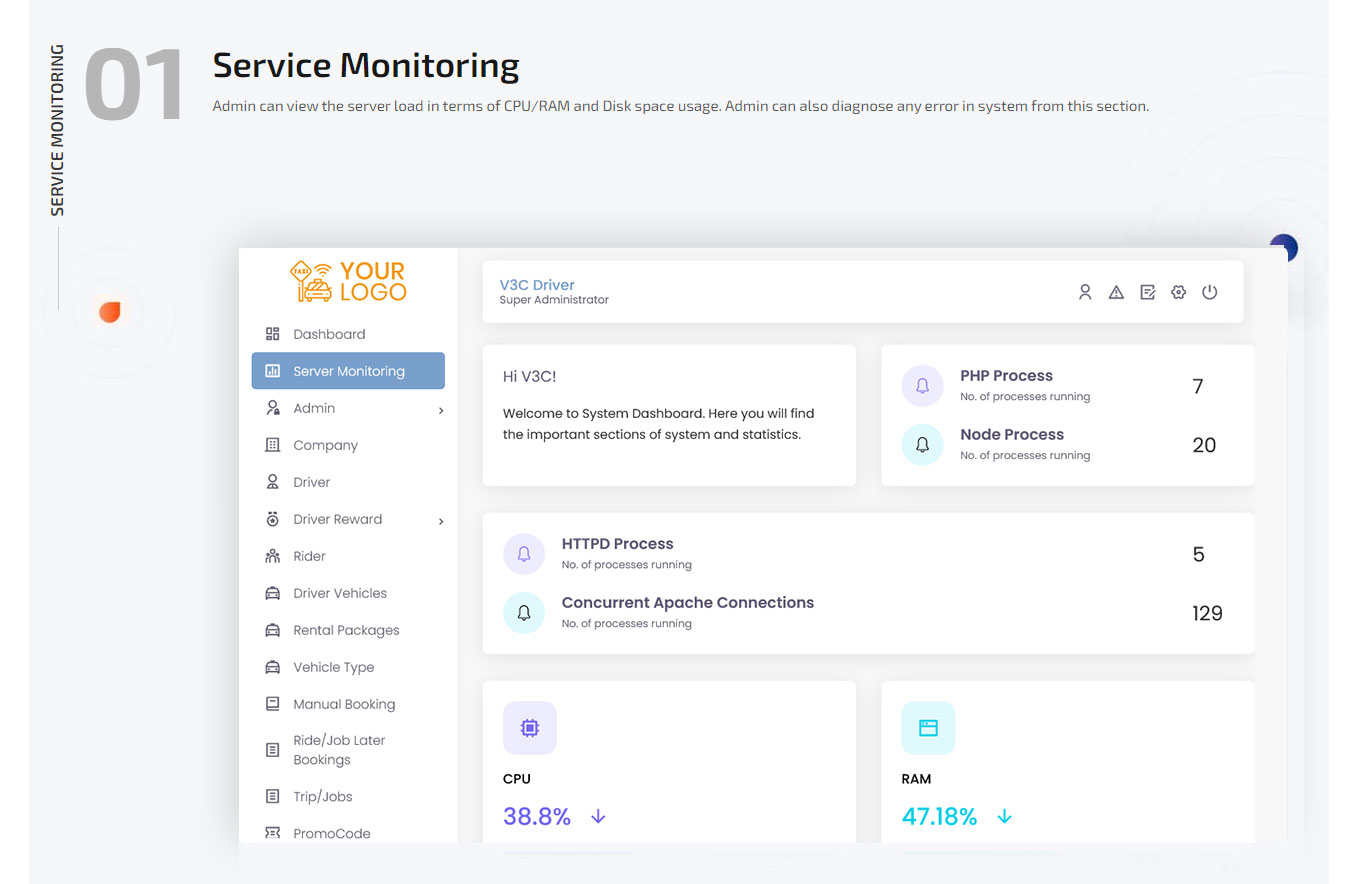Click the Driver person icon

point(272,482)
